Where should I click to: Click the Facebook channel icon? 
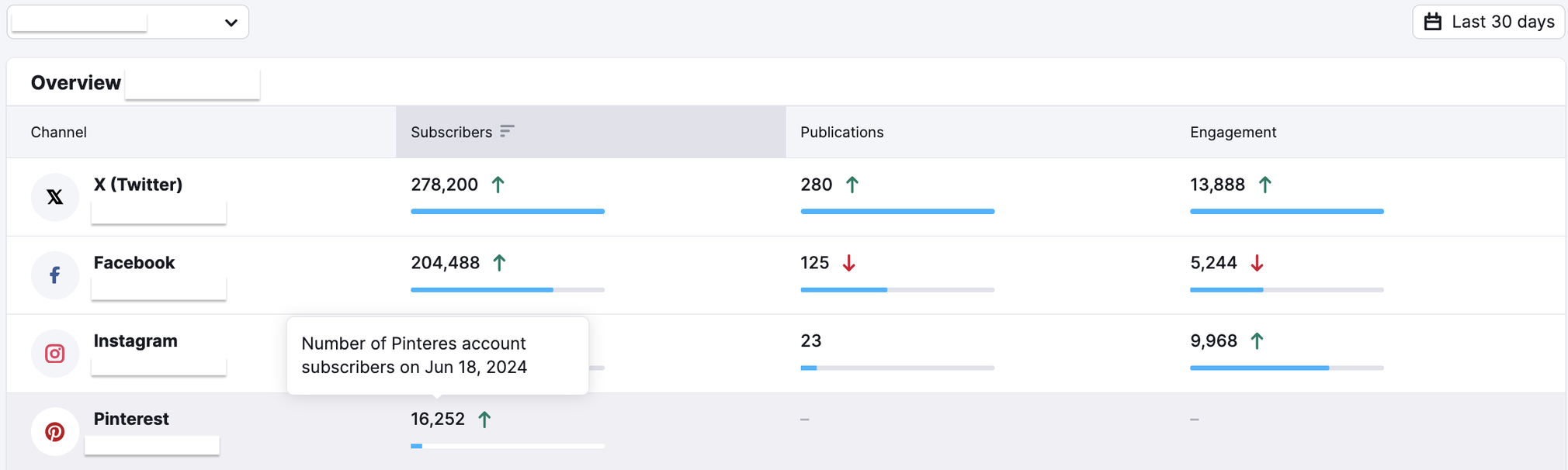click(x=54, y=275)
